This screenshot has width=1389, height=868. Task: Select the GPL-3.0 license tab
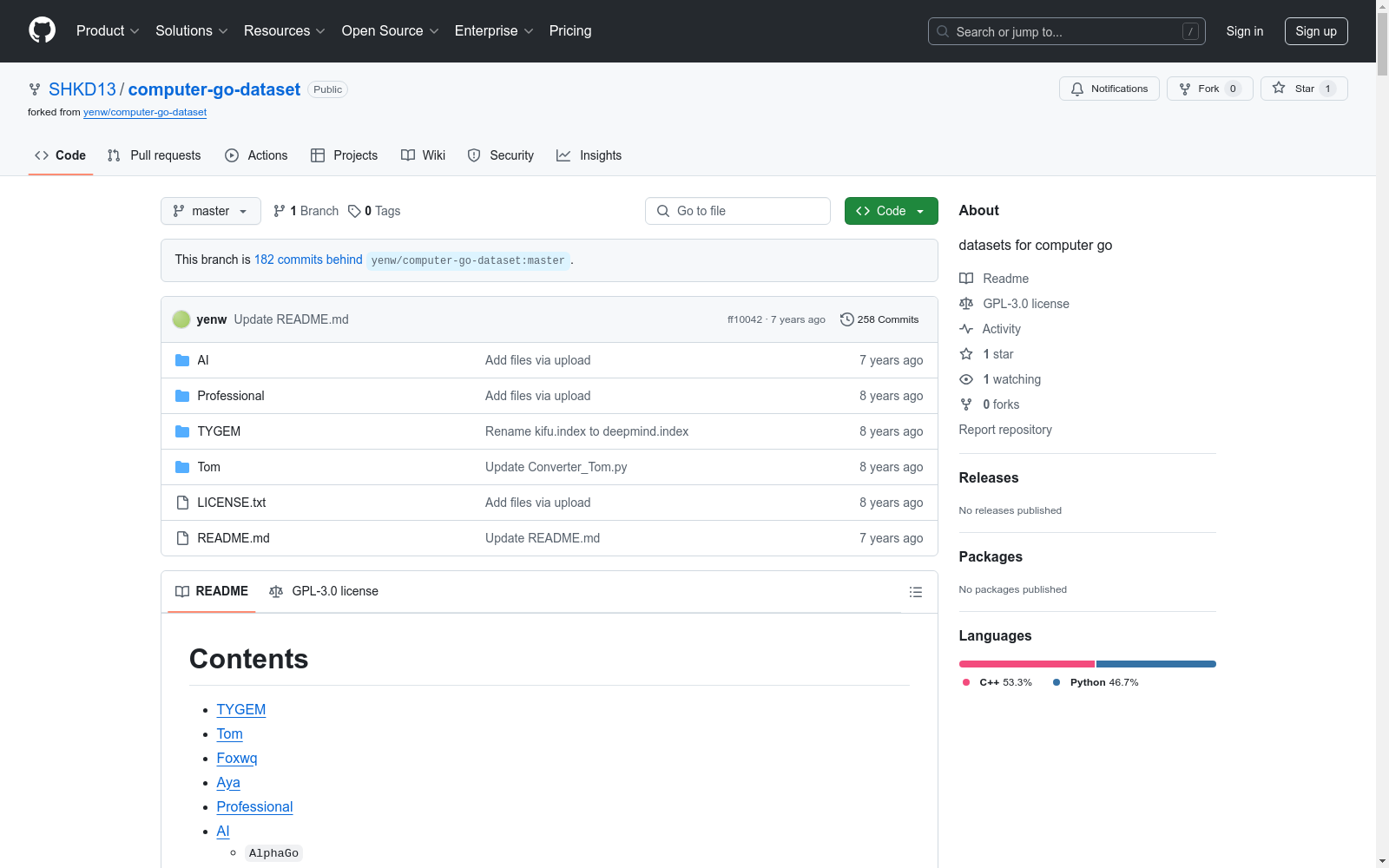coord(324,591)
